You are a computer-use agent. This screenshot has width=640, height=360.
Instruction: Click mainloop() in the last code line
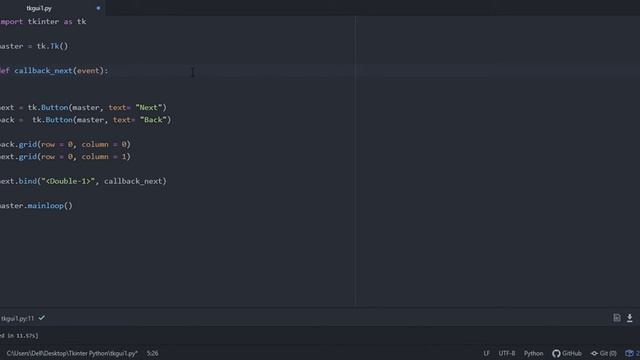tap(50, 205)
